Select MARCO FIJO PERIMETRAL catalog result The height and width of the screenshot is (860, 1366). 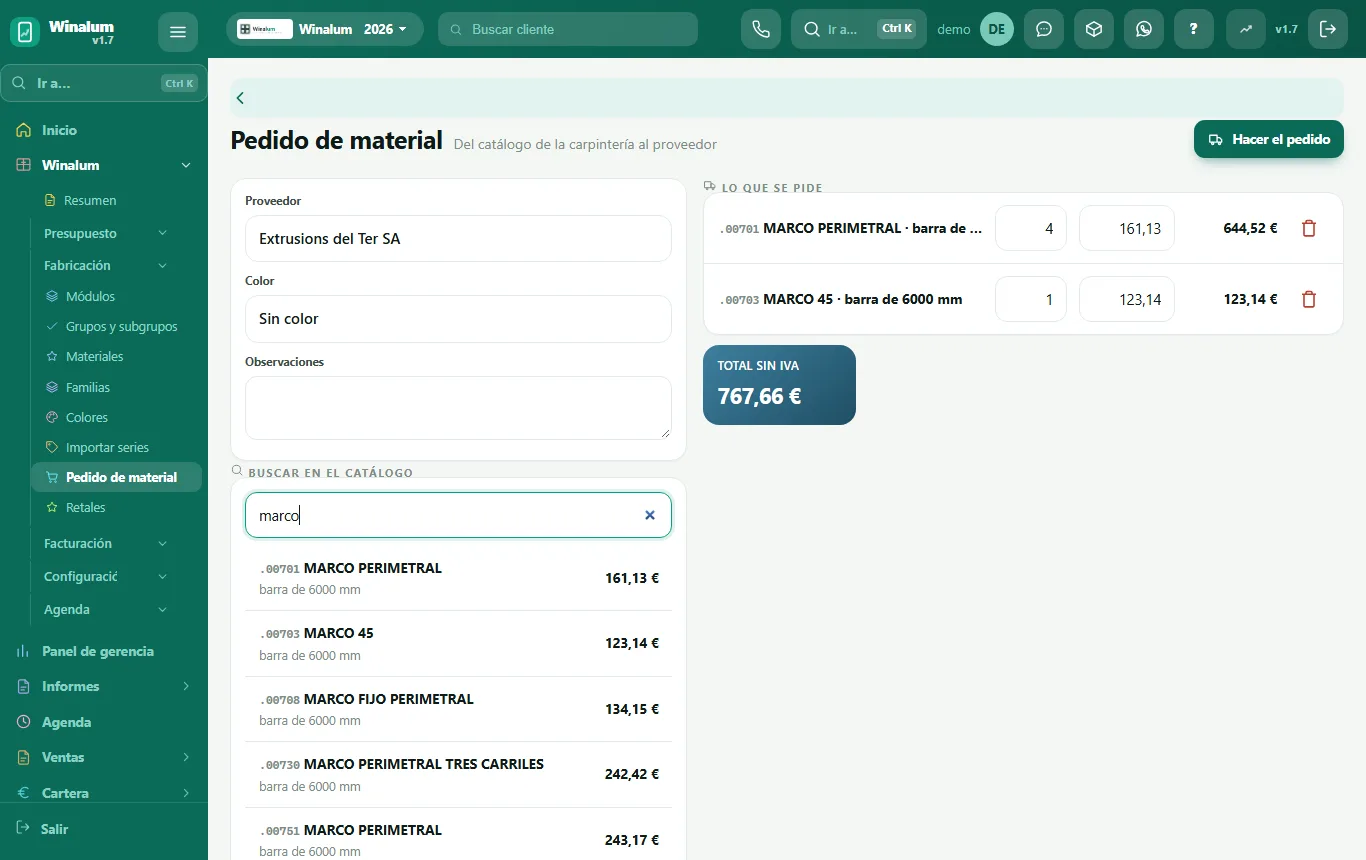click(x=458, y=709)
